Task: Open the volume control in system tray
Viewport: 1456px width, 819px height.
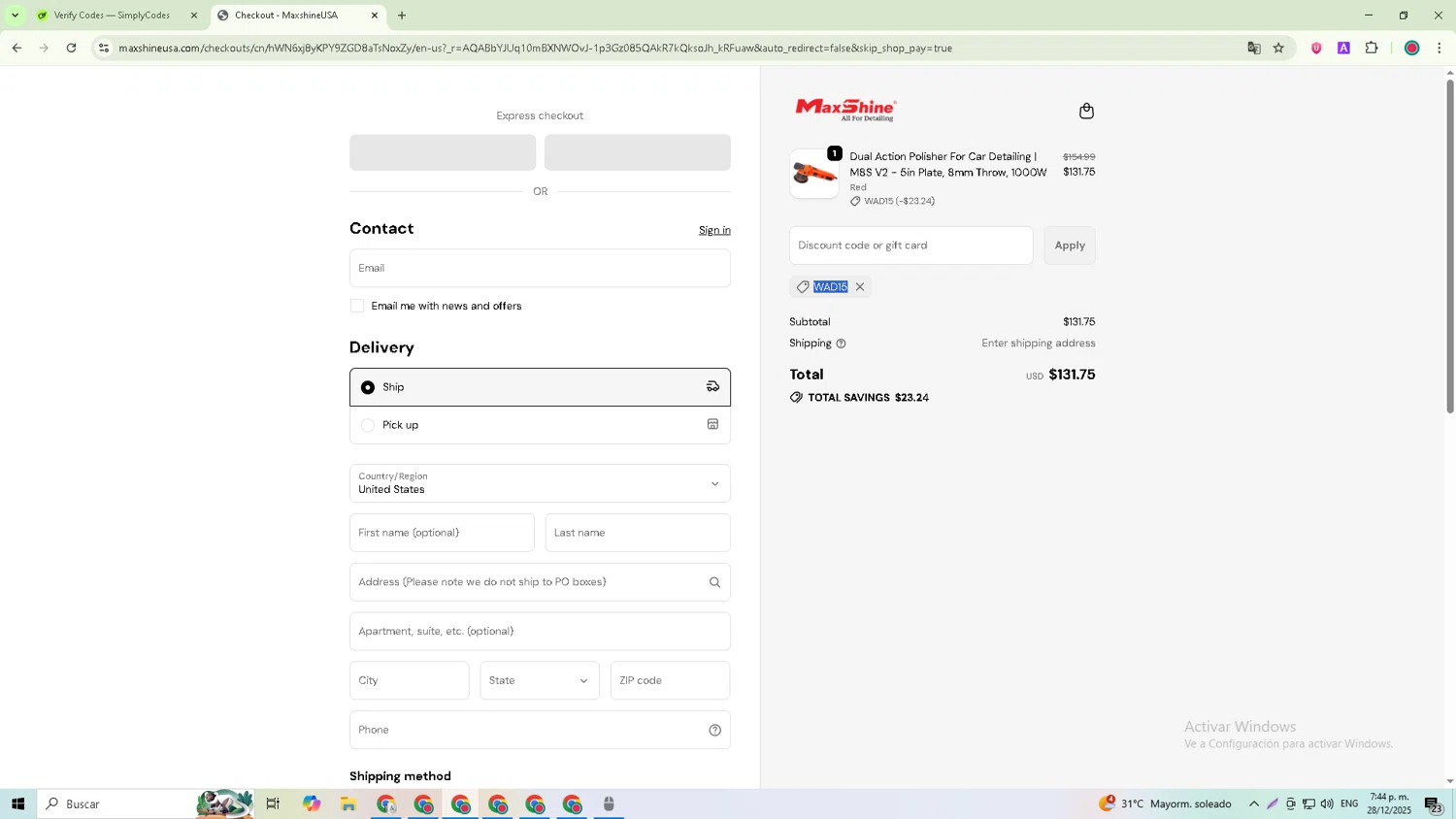Action: click(1327, 804)
